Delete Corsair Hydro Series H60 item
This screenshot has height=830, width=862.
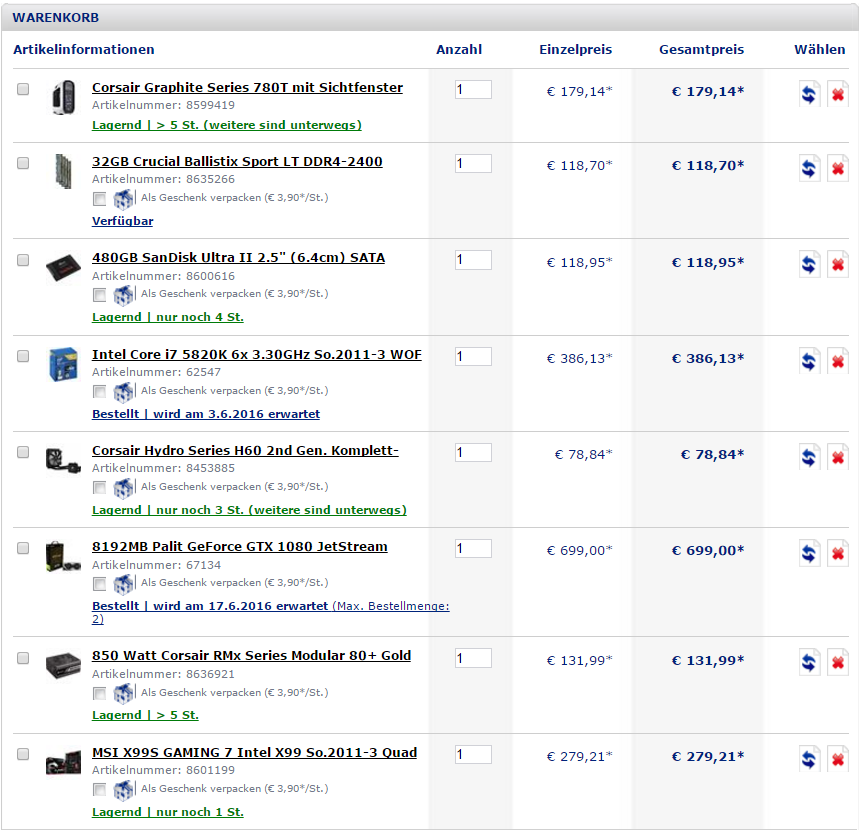[838, 457]
